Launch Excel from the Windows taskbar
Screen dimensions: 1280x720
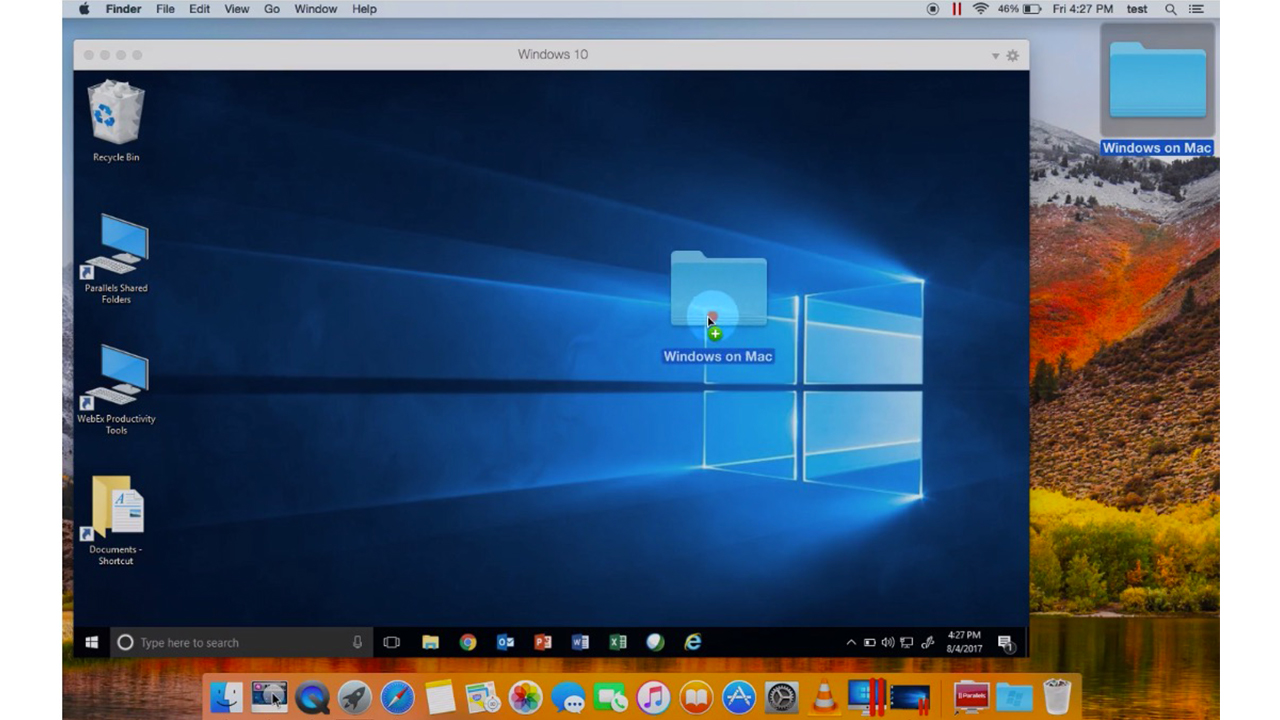(x=618, y=642)
